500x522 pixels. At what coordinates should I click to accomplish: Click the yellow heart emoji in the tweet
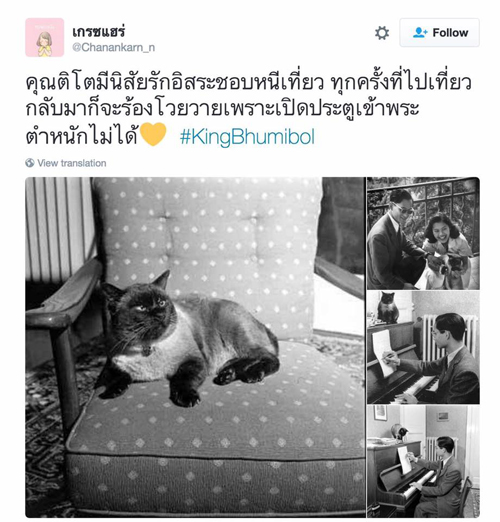[x=153, y=134]
